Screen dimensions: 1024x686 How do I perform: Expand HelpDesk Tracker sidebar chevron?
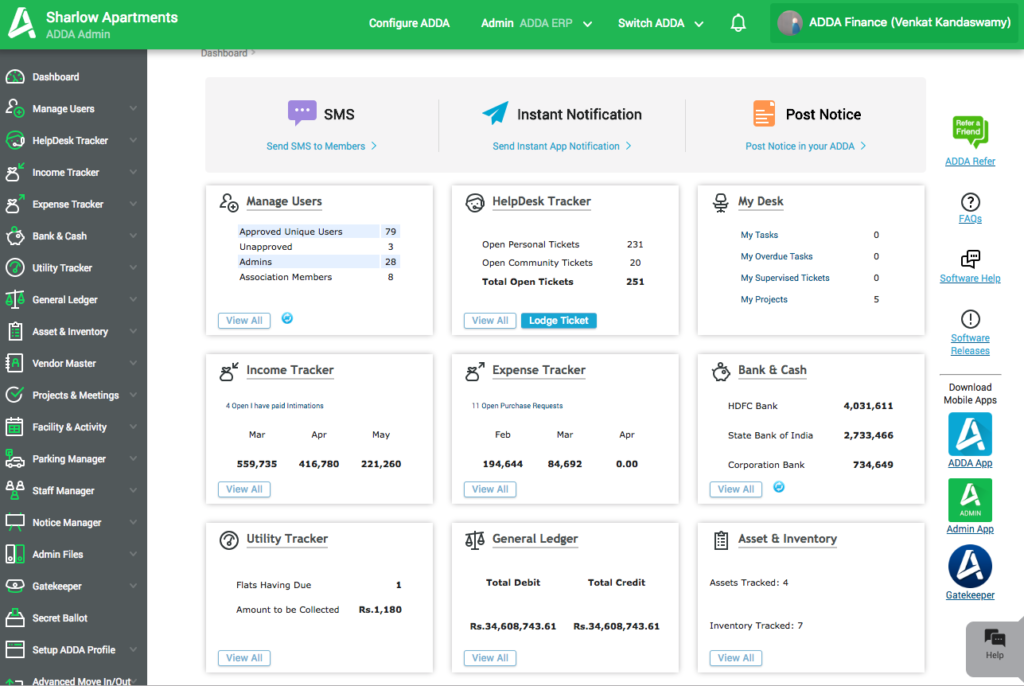tap(133, 140)
